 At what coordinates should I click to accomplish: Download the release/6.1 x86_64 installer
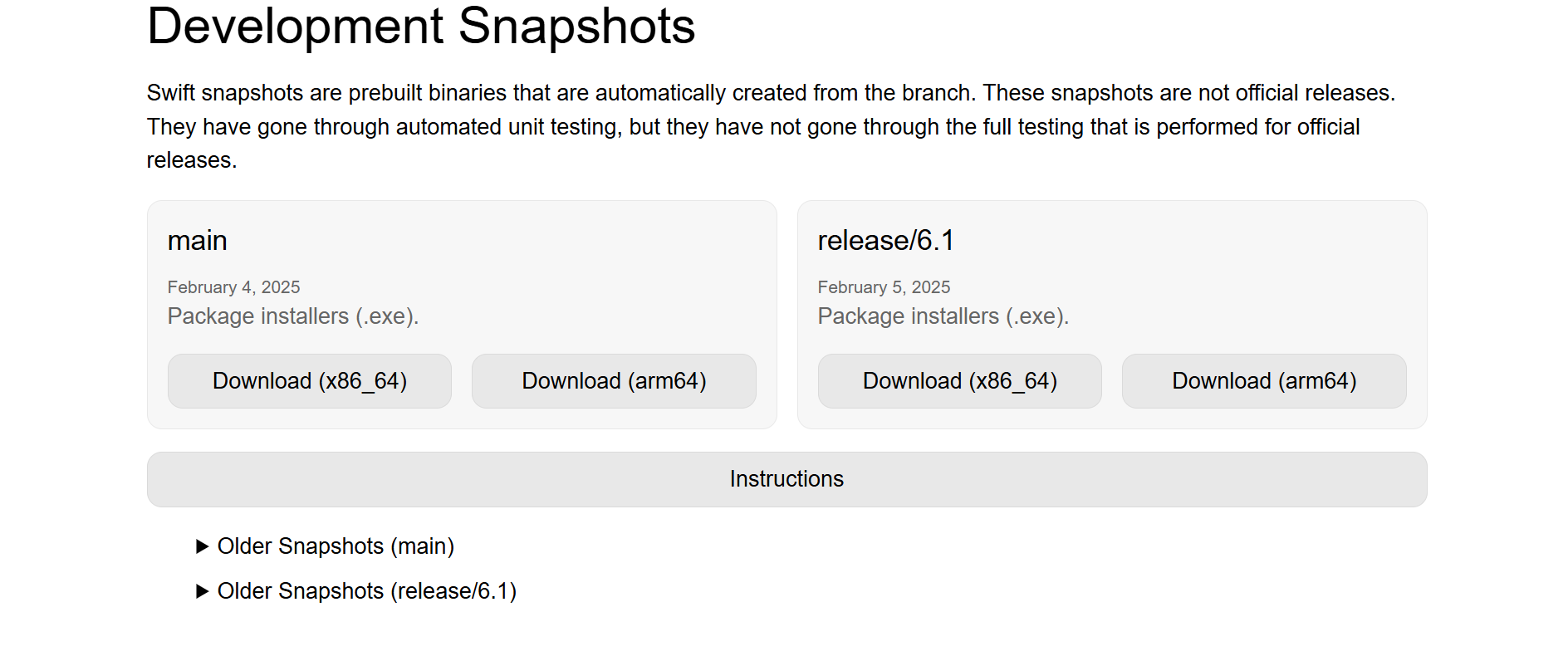pyautogui.click(x=960, y=381)
